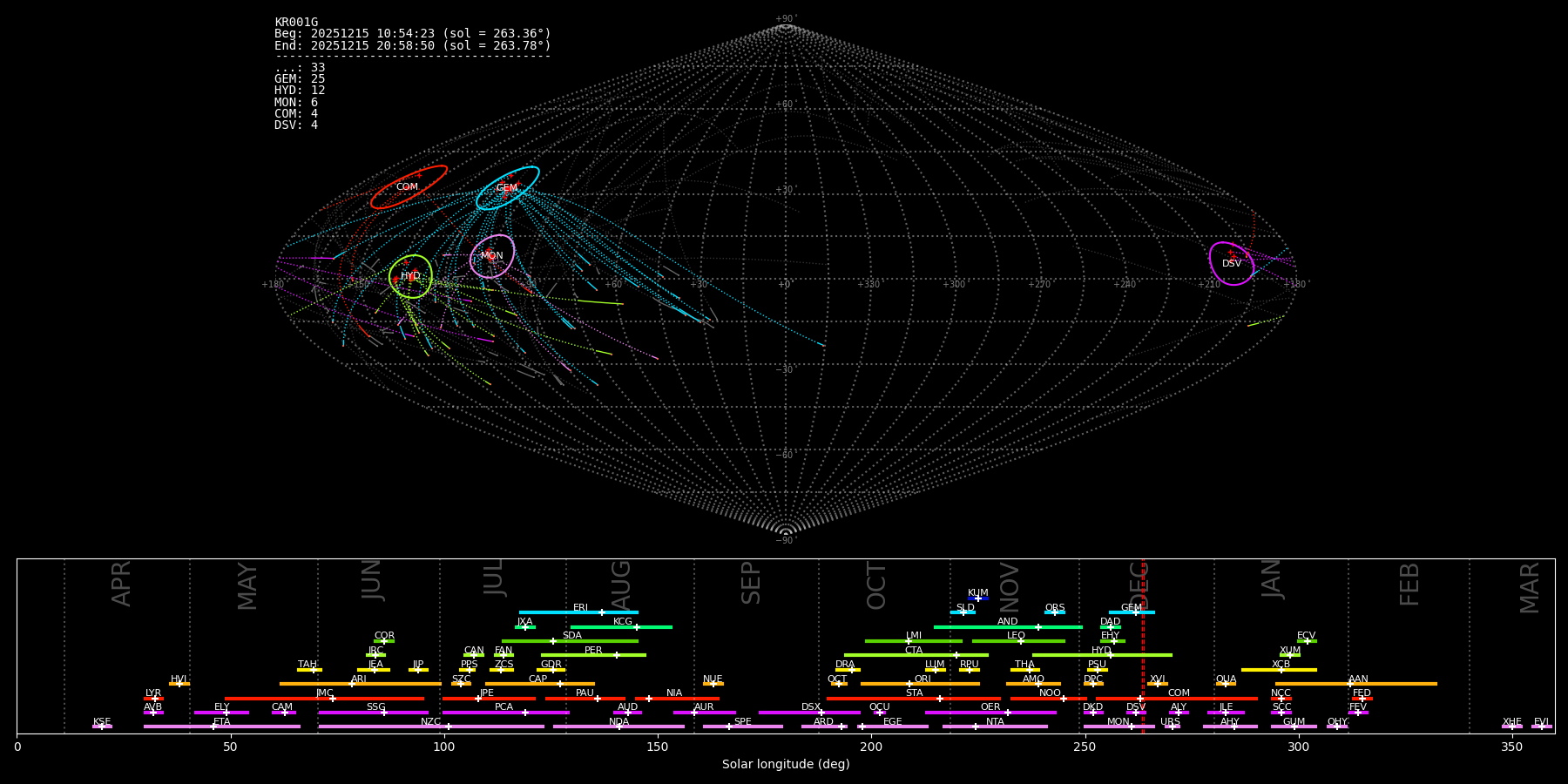This screenshot has width=1568, height=784.
Task: Select the AUG month label
Action: pos(621,582)
